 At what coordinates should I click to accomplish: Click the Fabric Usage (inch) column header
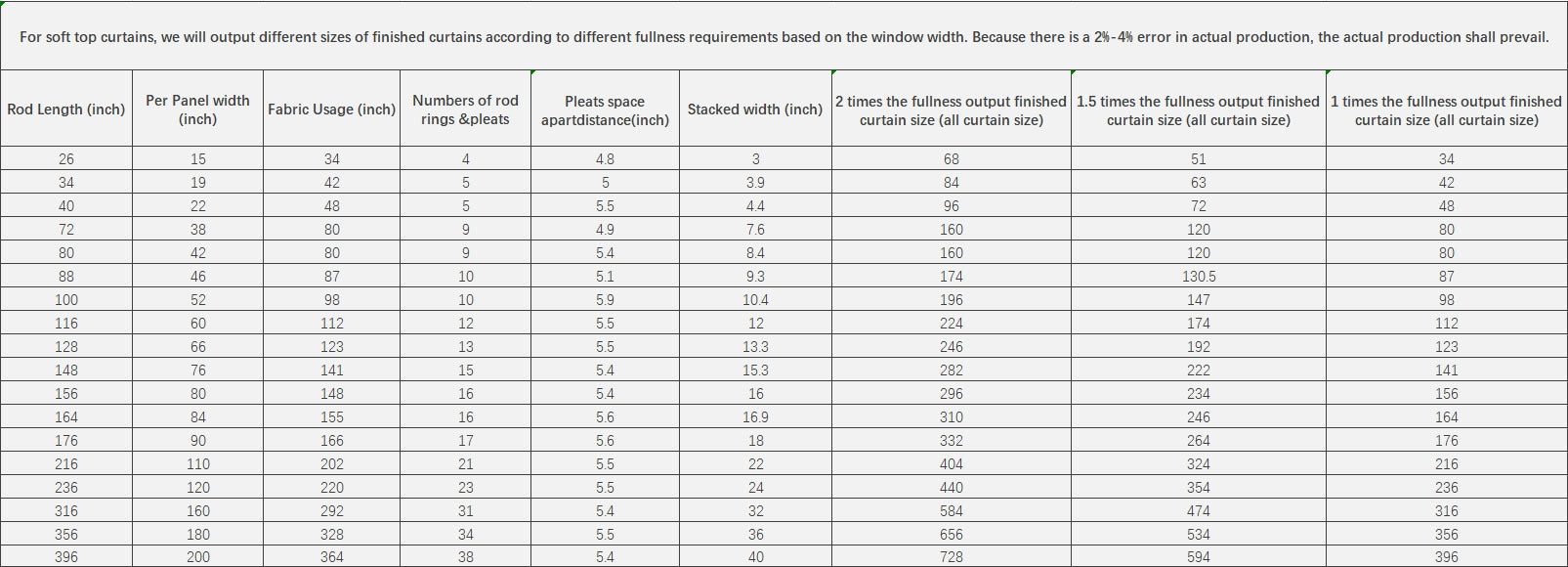[331, 109]
